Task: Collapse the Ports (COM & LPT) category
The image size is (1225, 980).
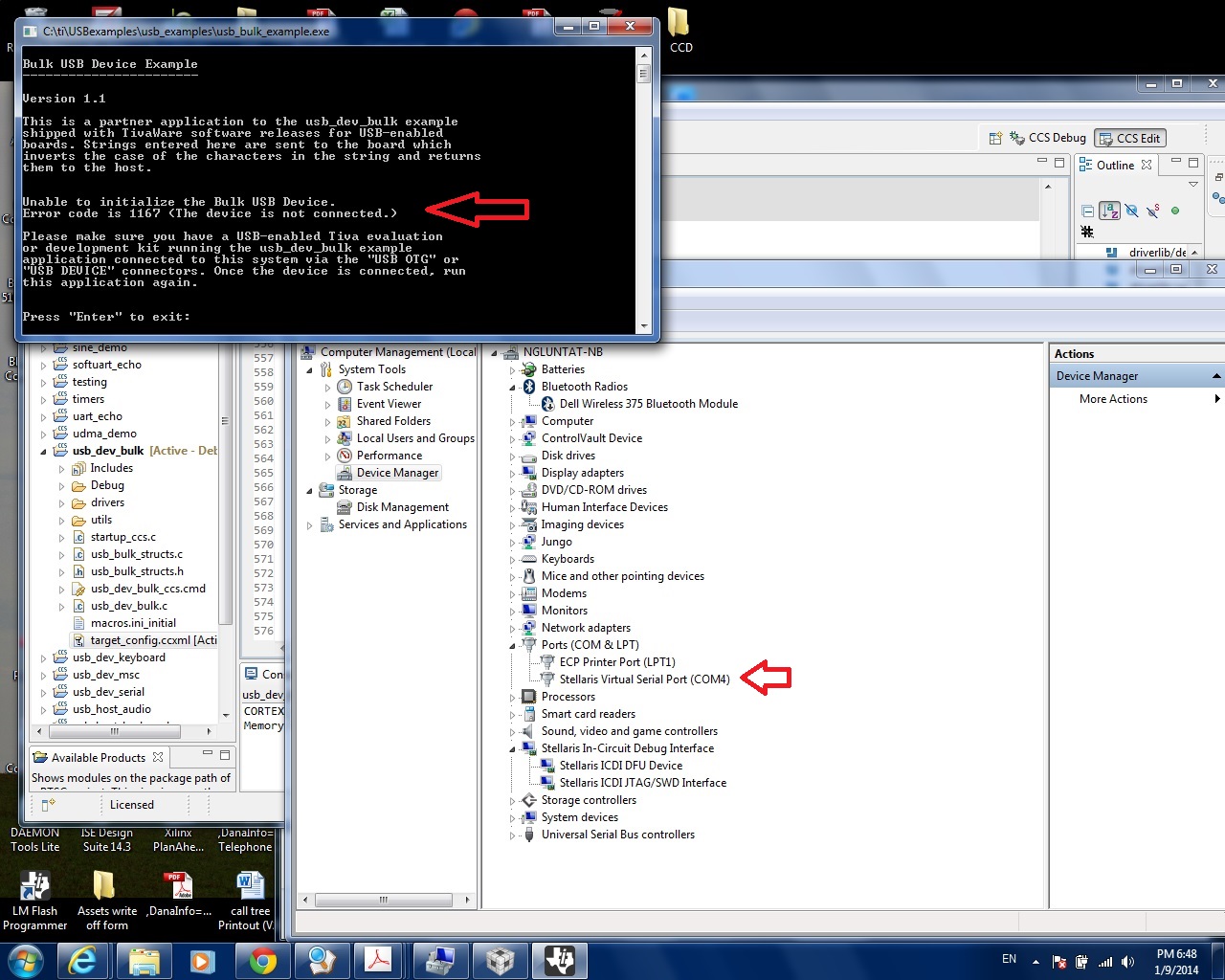Action: pos(513,646)
